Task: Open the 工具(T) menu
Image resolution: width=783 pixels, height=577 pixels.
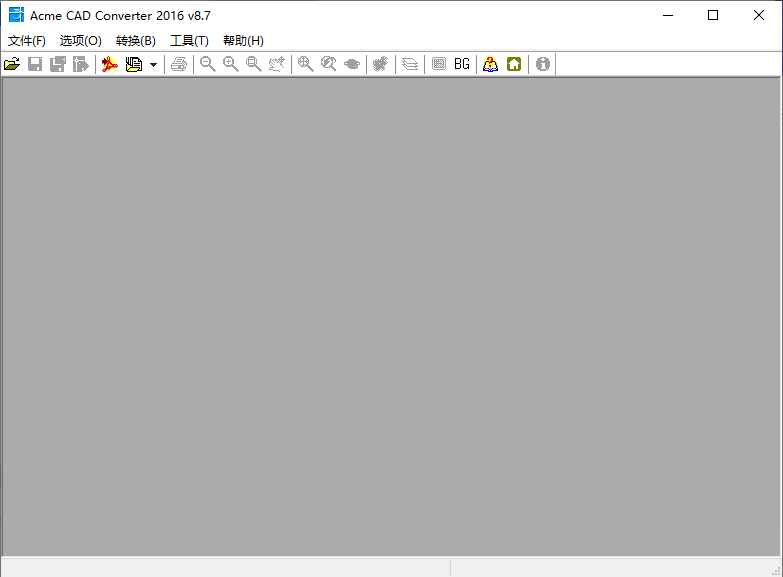Action: tap(189, 41)
